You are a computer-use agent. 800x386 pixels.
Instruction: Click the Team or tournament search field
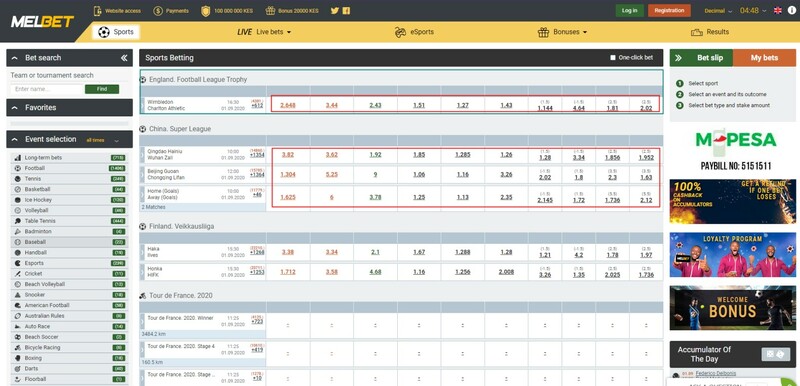pyautogui.click(x=47, y=89)
